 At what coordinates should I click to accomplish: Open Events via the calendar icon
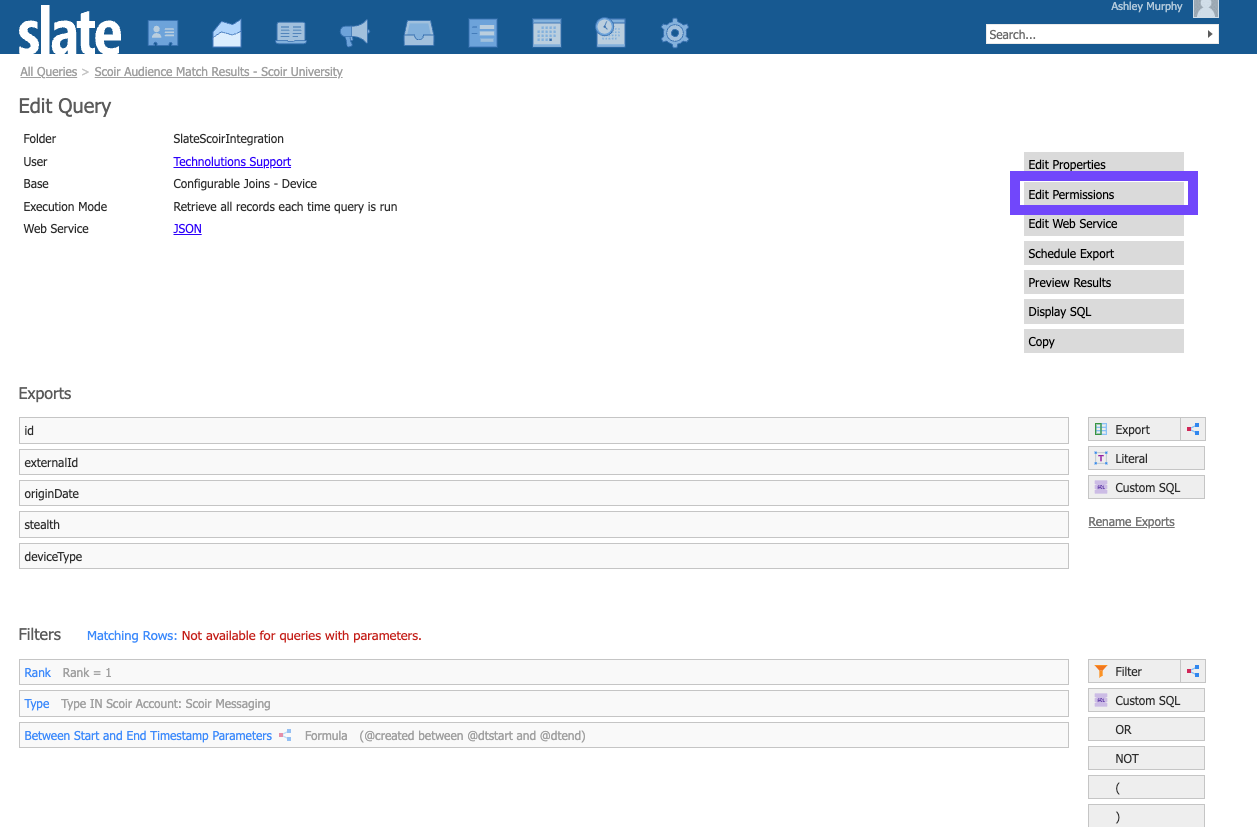(547, 33)
